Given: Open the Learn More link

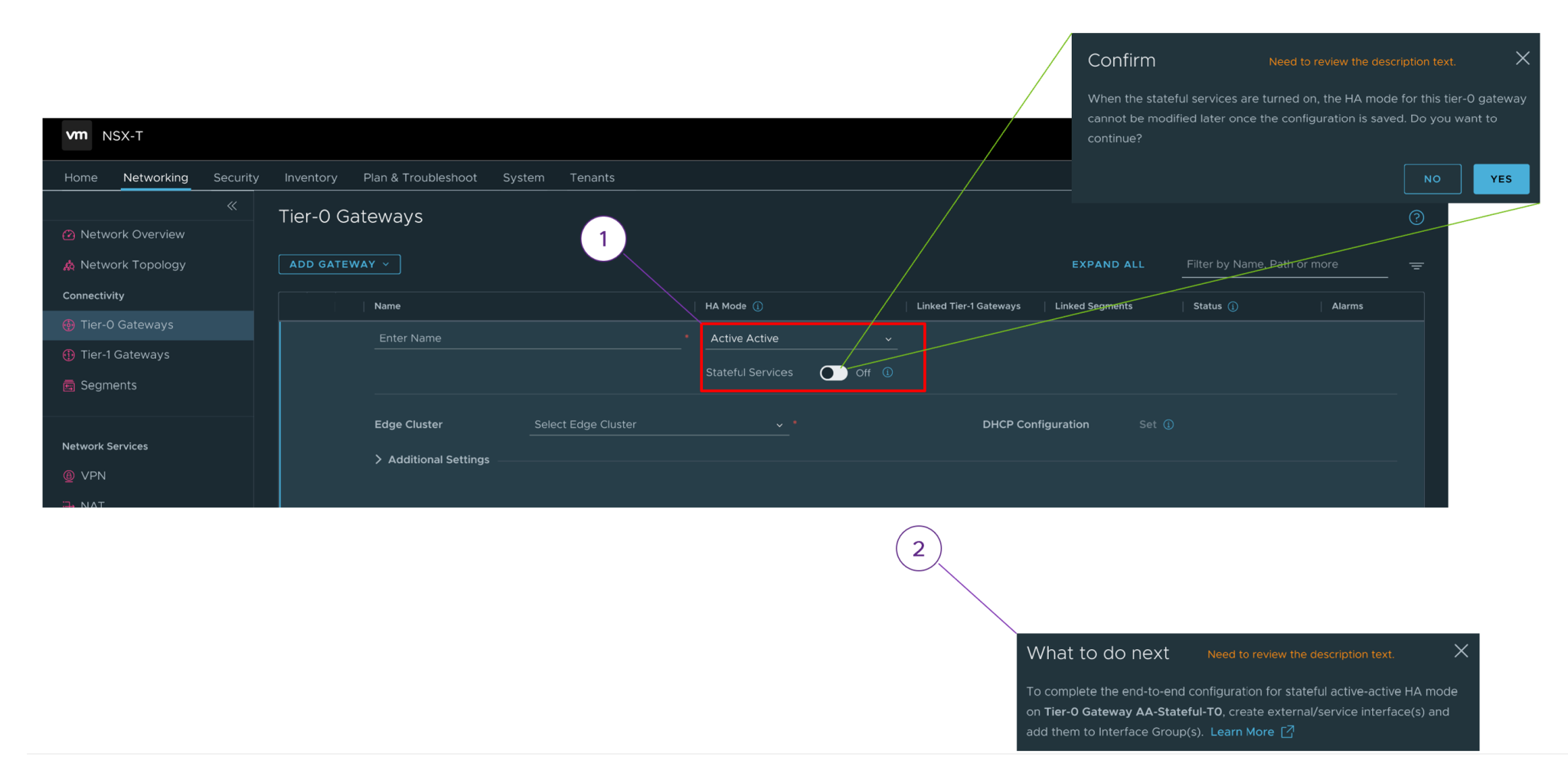Looking at the screenshot, I should [1243, 732].
